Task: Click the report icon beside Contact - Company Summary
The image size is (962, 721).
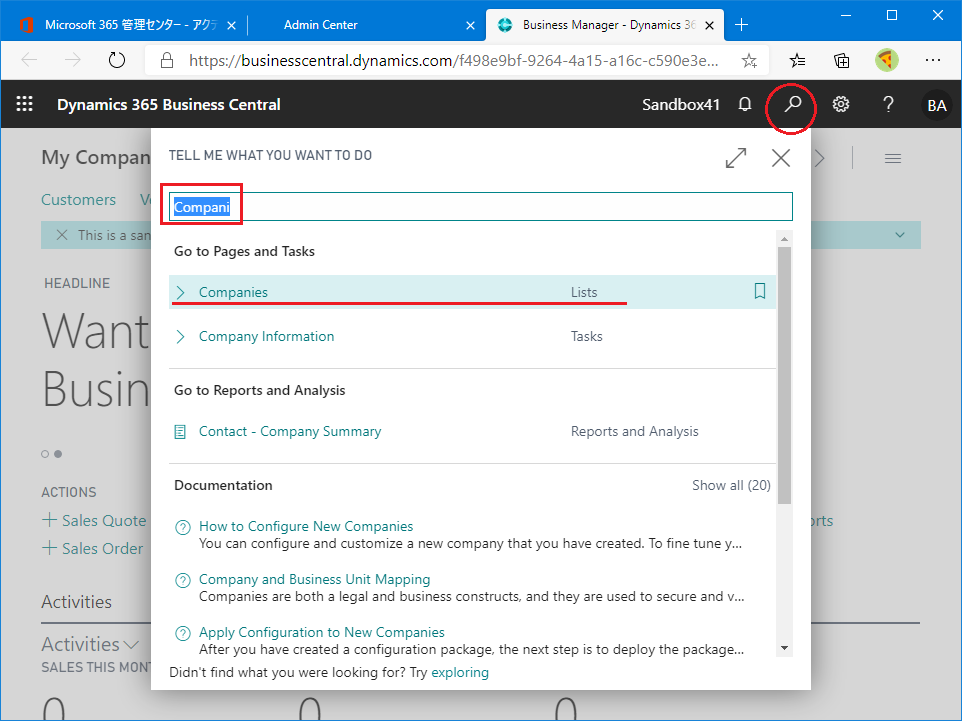Action: point(180,432)
